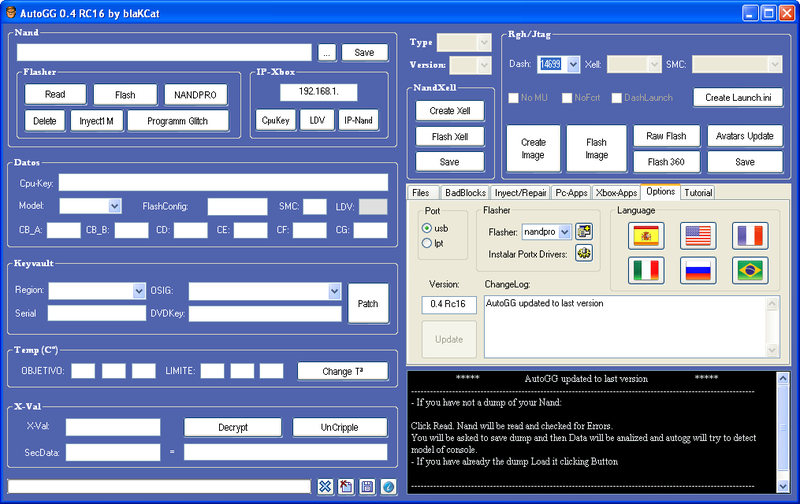This screenshot has width=800, height=504.
Task: Click the Cpu-Key input field
Action: 223,183
